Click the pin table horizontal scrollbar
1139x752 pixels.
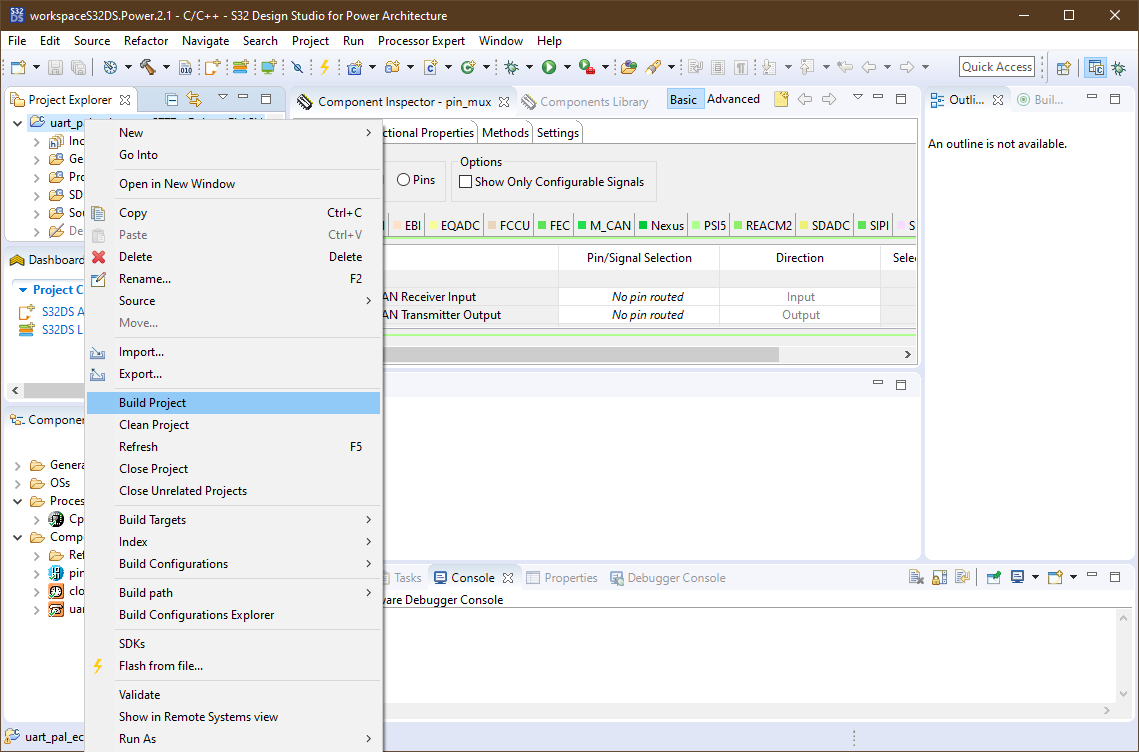tap(578, 354)
